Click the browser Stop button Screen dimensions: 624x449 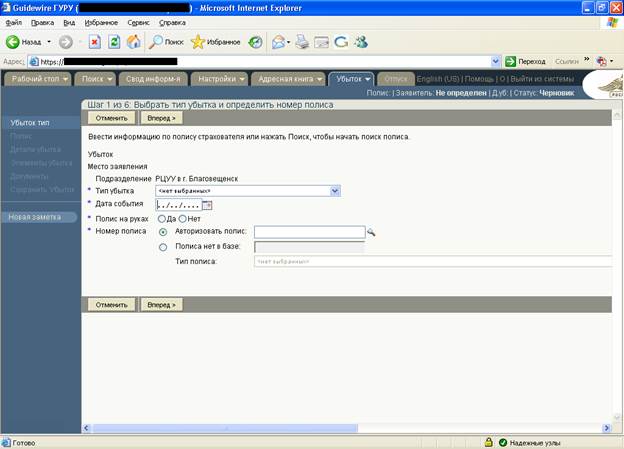click(94, 42)
